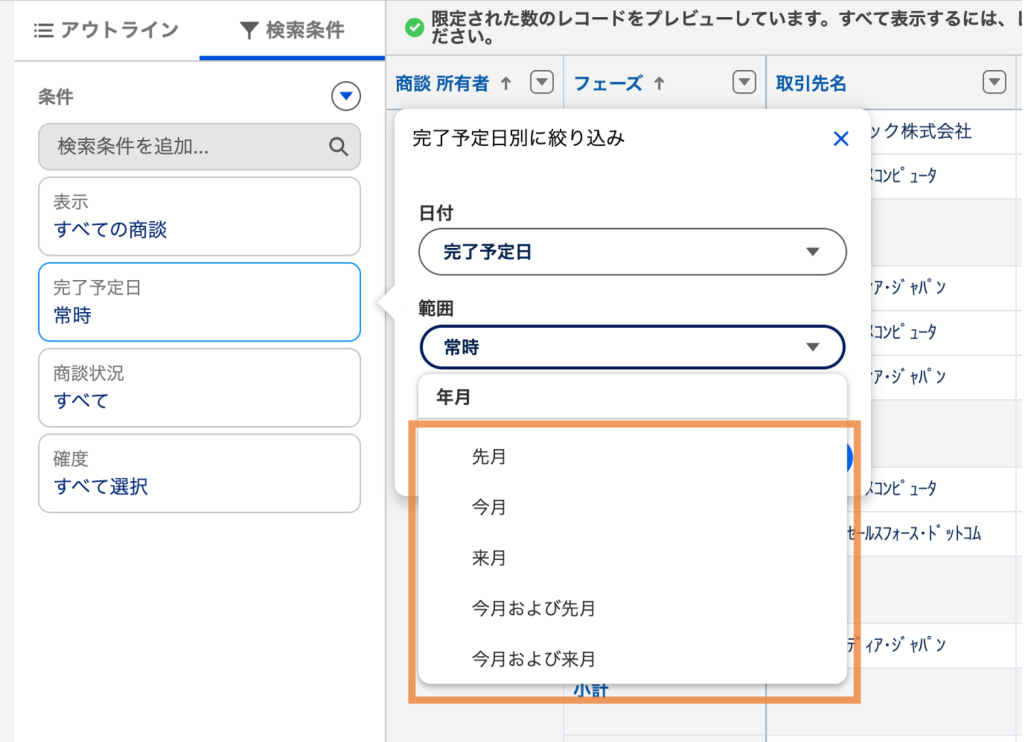This screenshot has height=742, width=1024.
Task: Select 先月 from the range list
Action: [x=489, y=457]
